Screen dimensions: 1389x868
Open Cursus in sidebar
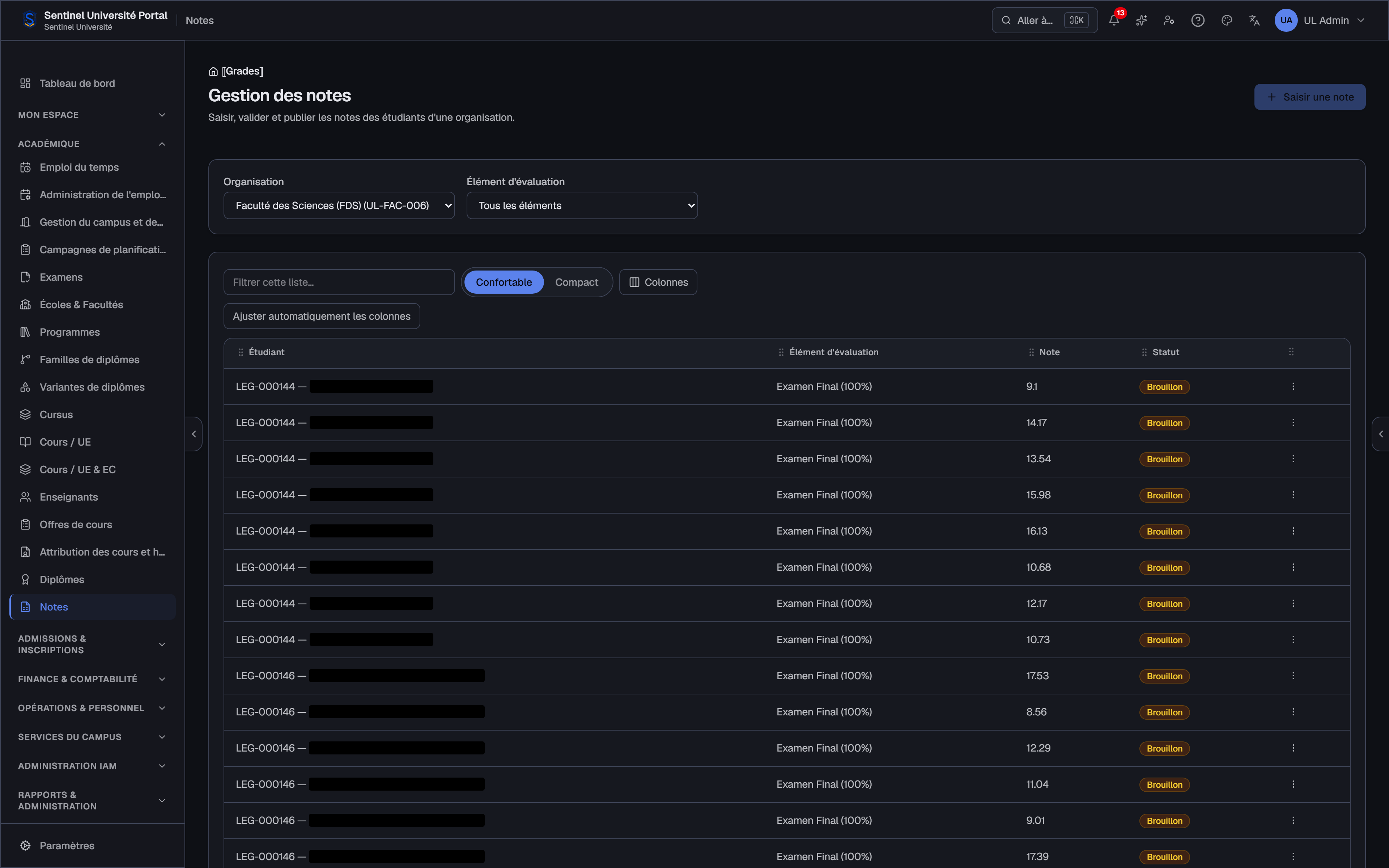tap(92, 414)
